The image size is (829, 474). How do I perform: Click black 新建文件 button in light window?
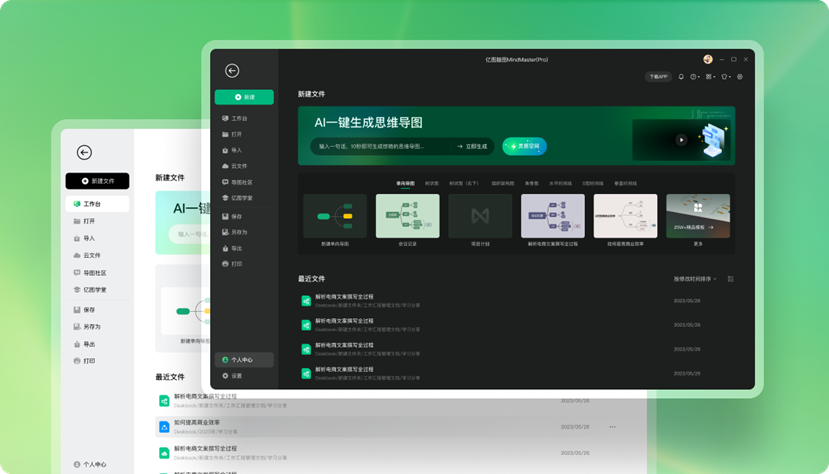[97, 181]
